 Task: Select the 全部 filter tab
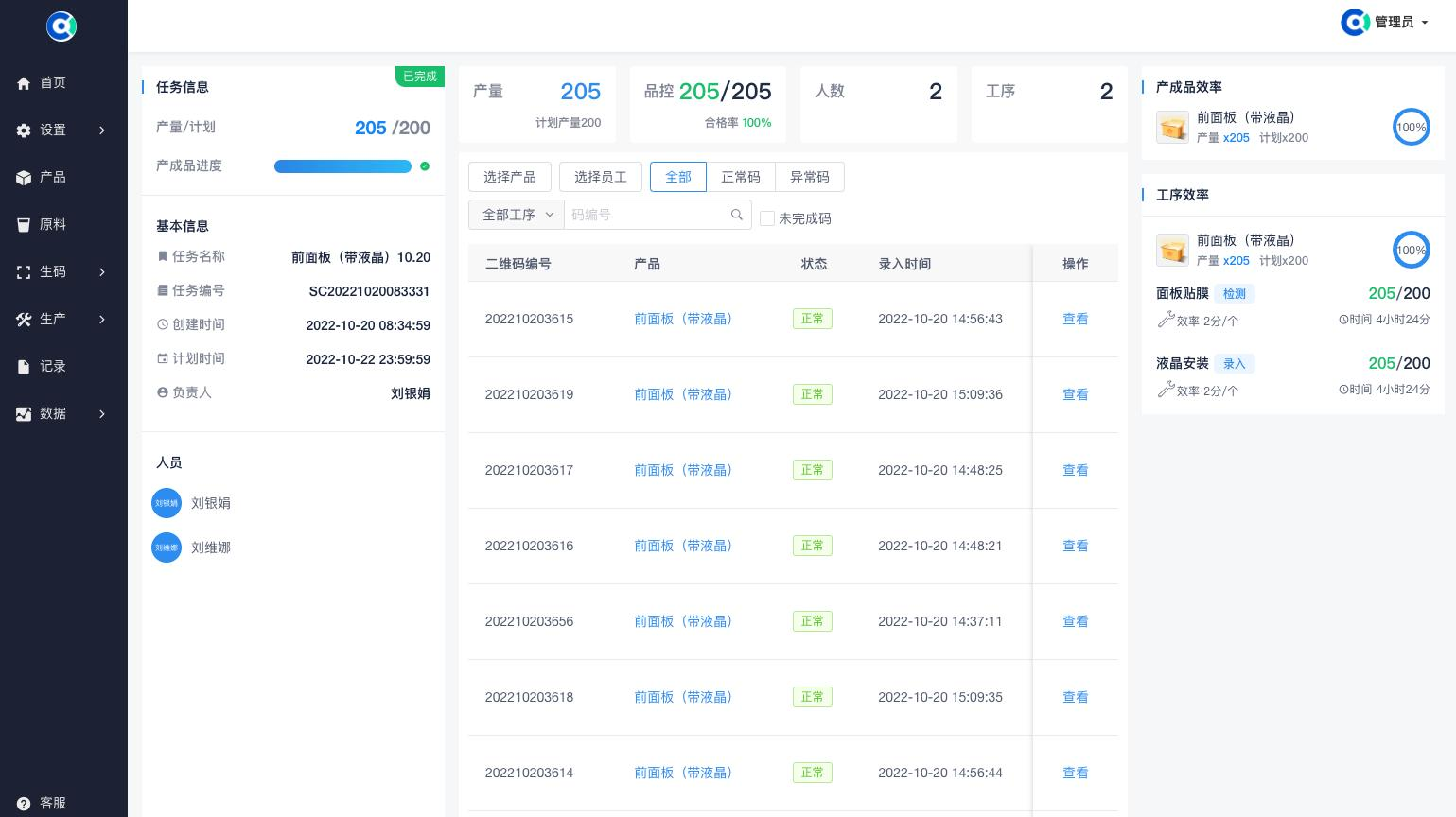678,177
